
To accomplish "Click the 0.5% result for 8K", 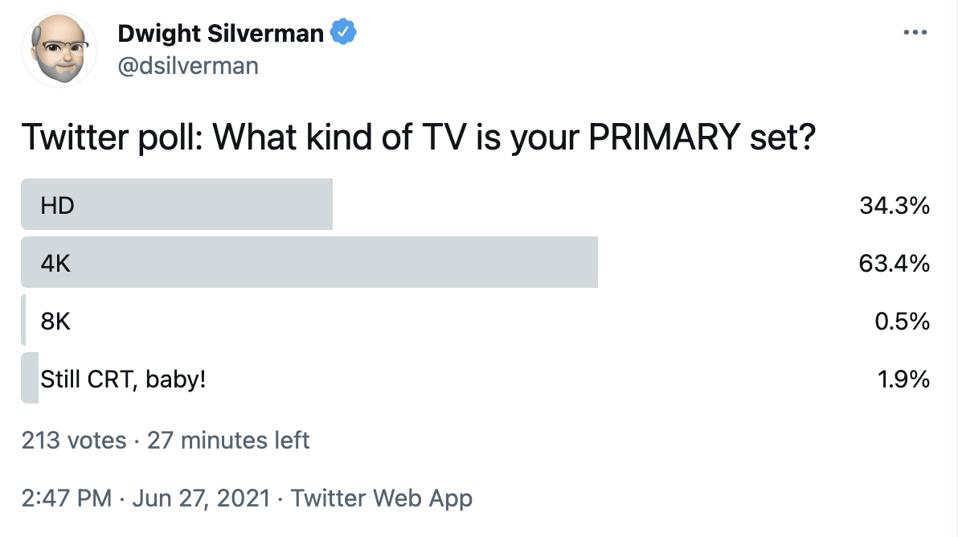I will tap(902, 321).
